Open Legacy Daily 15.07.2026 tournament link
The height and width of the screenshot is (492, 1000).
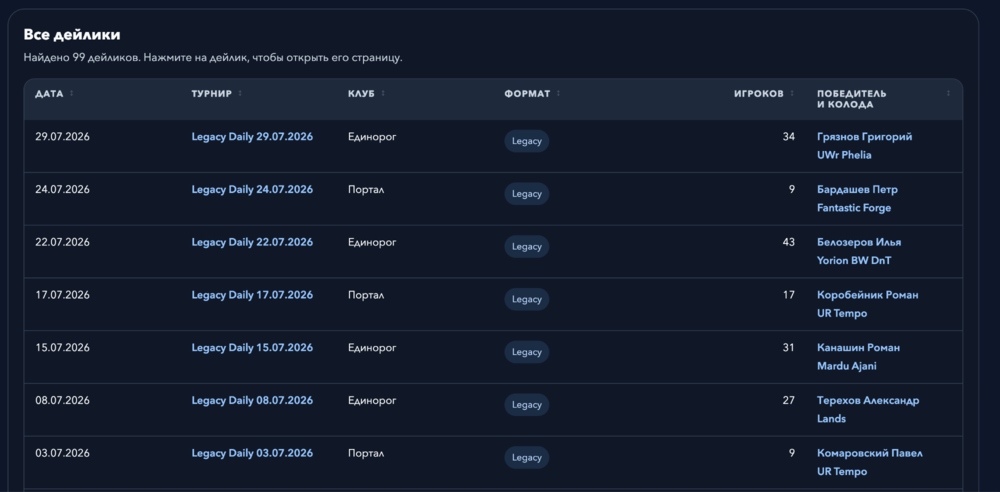[252, 348]
